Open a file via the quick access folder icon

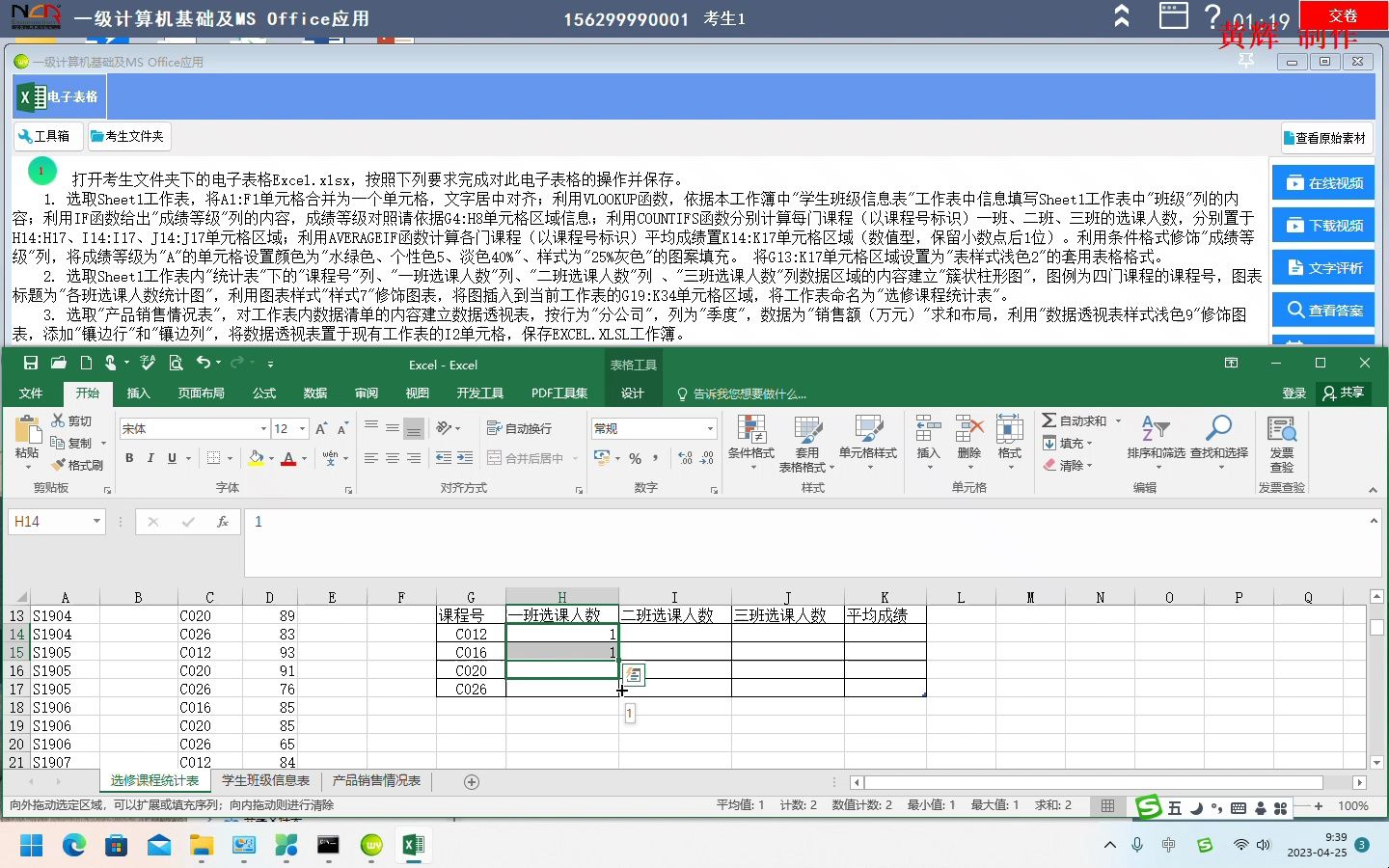[x=59, y=364]
